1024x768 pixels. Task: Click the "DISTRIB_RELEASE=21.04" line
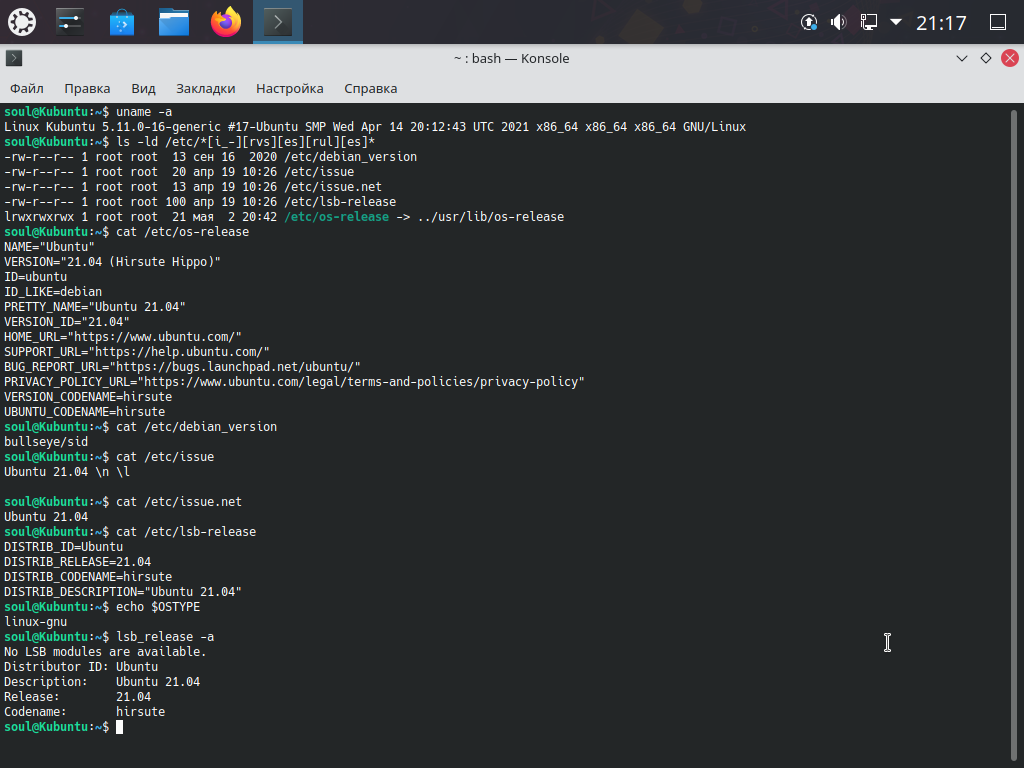point(78,562)
